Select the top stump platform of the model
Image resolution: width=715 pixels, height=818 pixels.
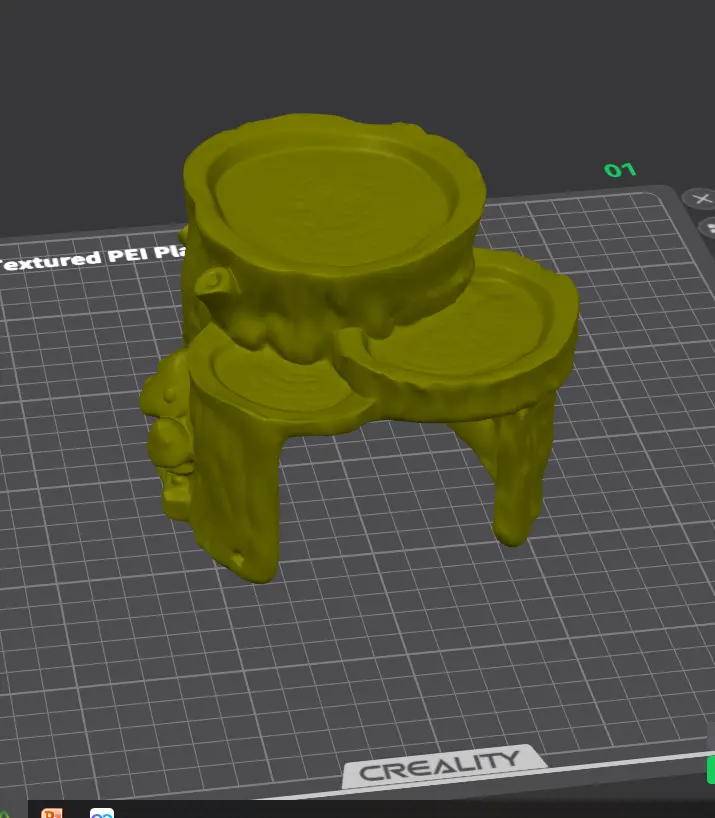334,196
